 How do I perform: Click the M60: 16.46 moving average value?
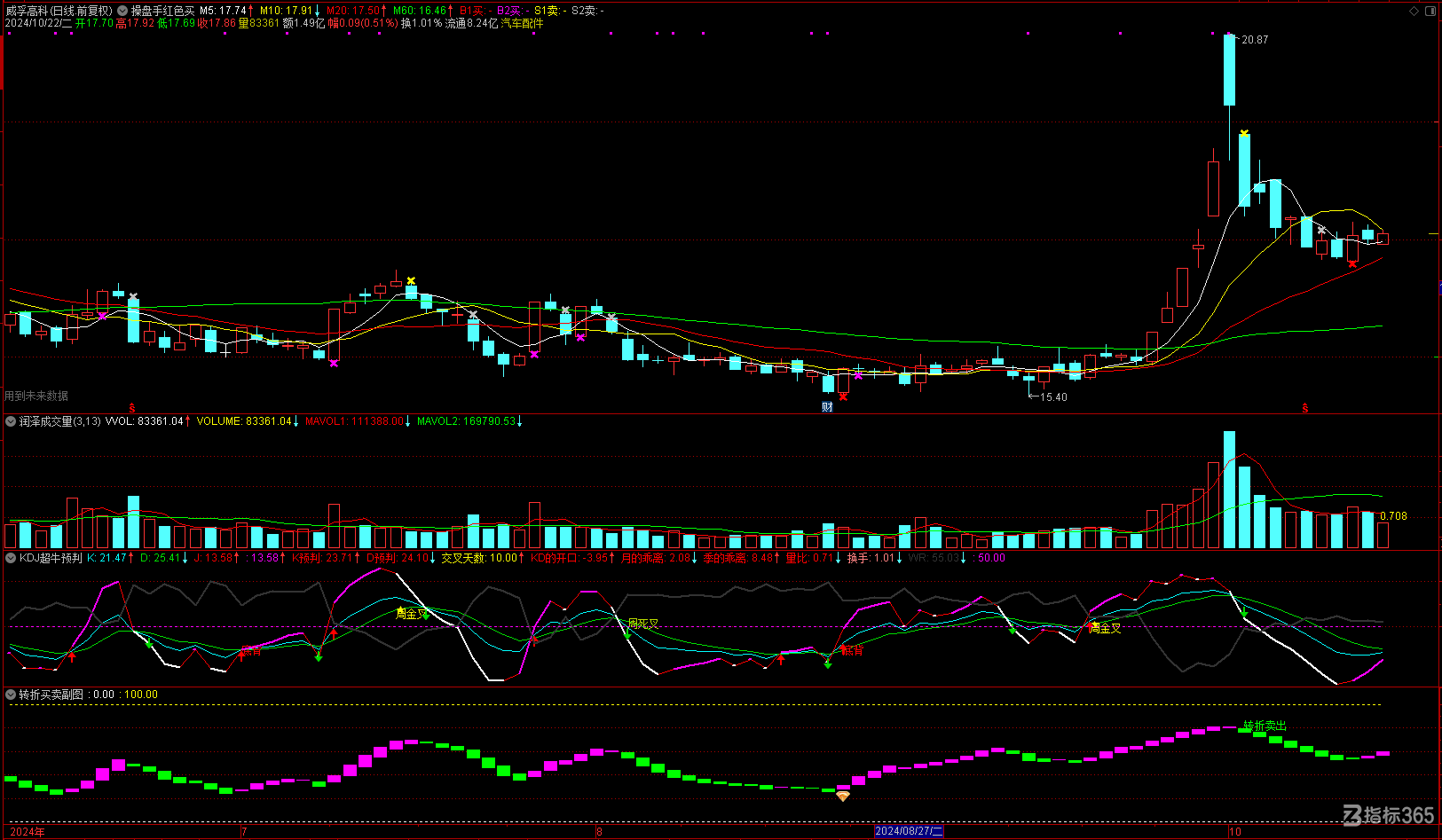pos(420,11)
